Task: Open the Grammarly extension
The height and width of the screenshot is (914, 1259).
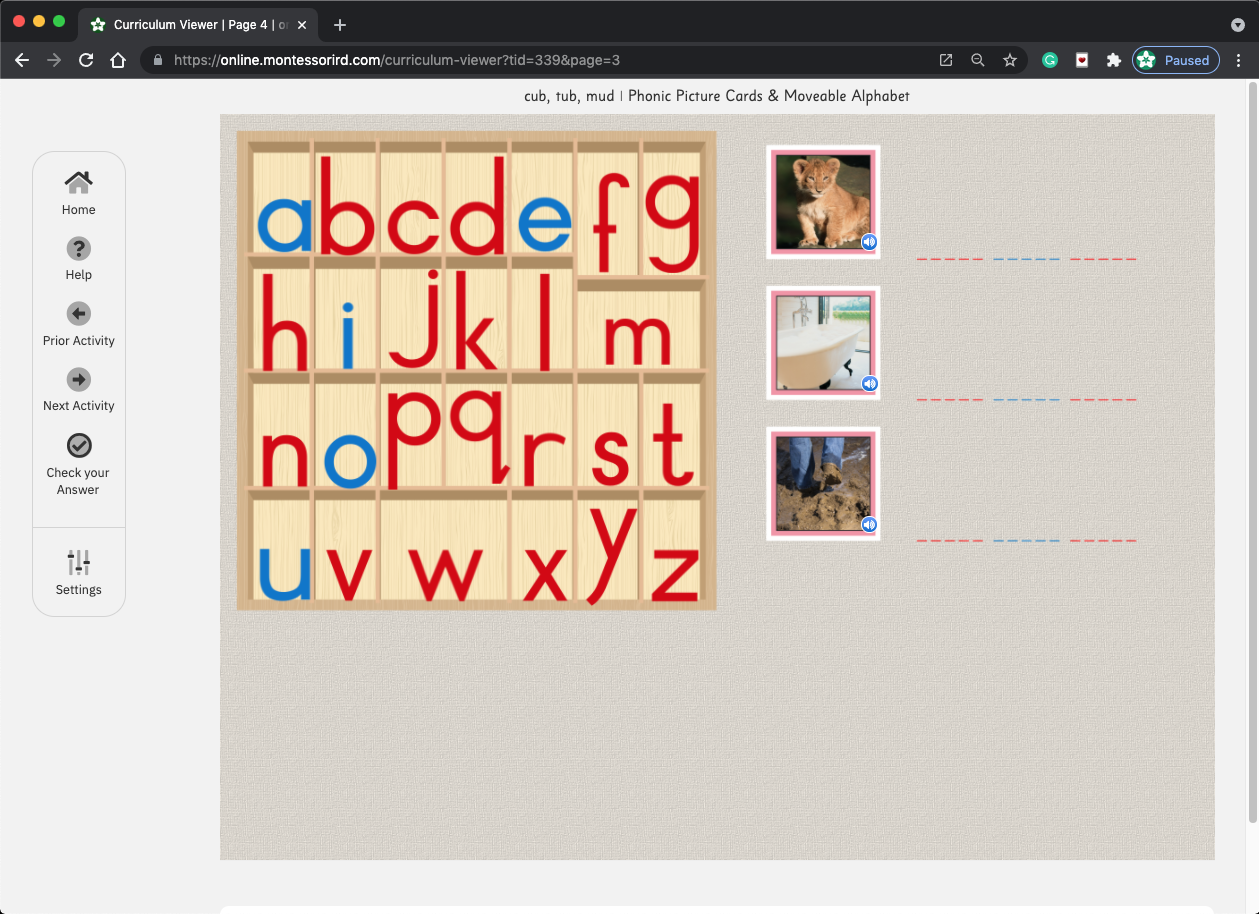Action: 1050,60
